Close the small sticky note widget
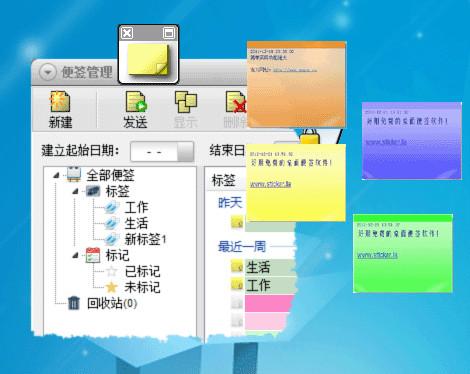Viewport: 470px width, 374px height. pos(127,33)
